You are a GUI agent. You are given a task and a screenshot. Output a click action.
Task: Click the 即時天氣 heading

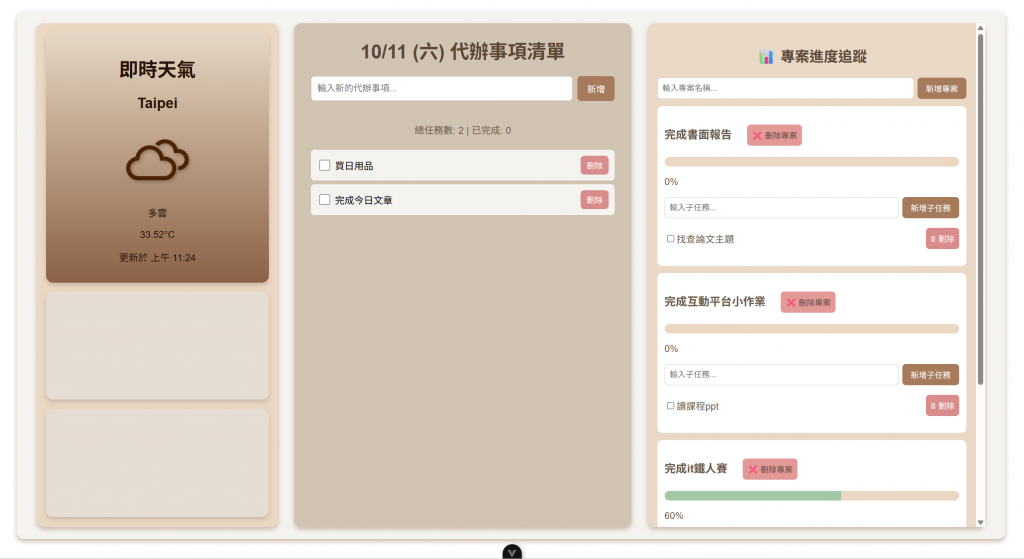click(157, 70)
